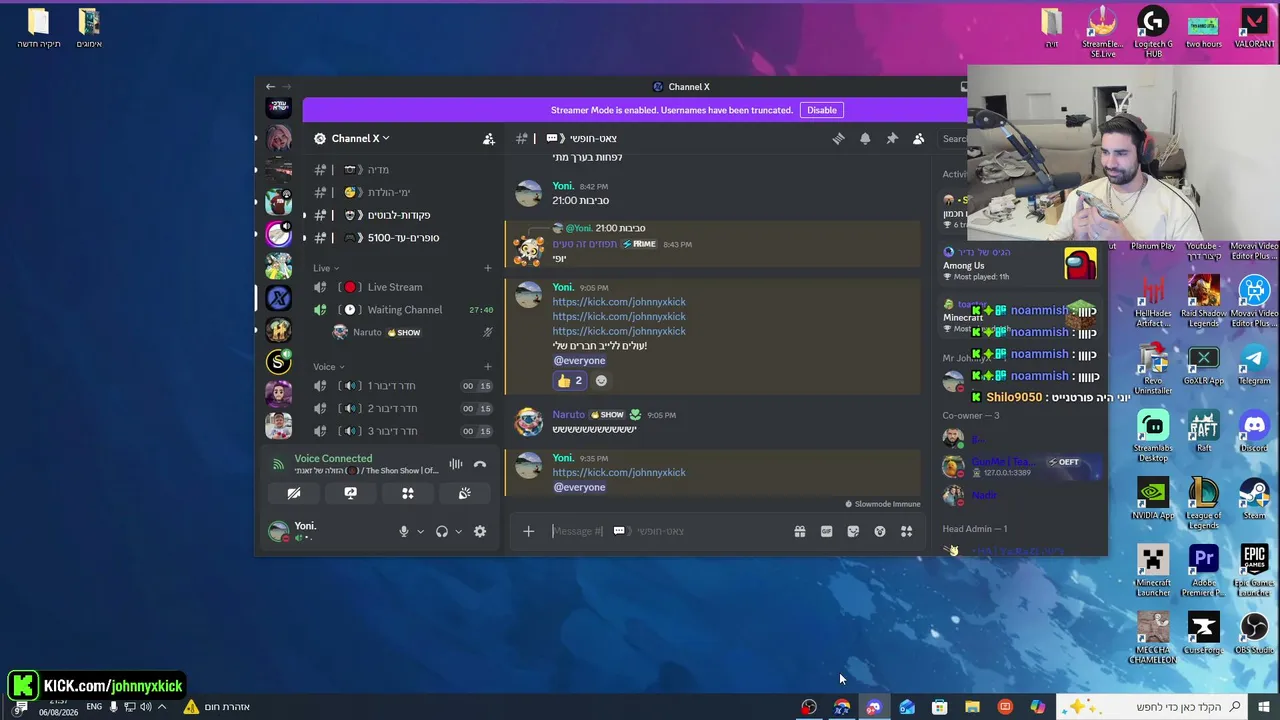Collapse the Live category

pyautogui.click(x=326, y=268)
